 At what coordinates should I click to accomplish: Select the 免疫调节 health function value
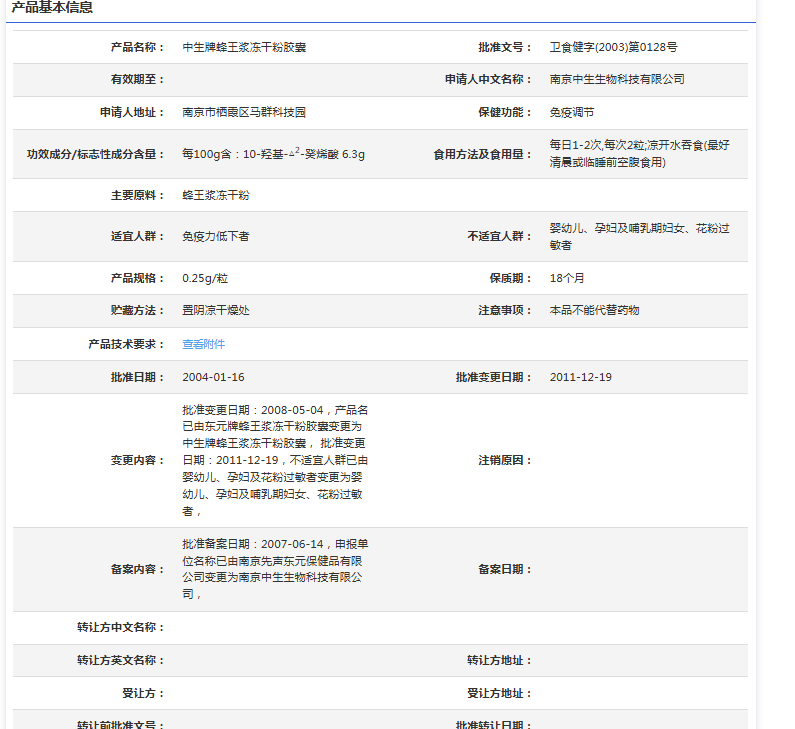572,113
